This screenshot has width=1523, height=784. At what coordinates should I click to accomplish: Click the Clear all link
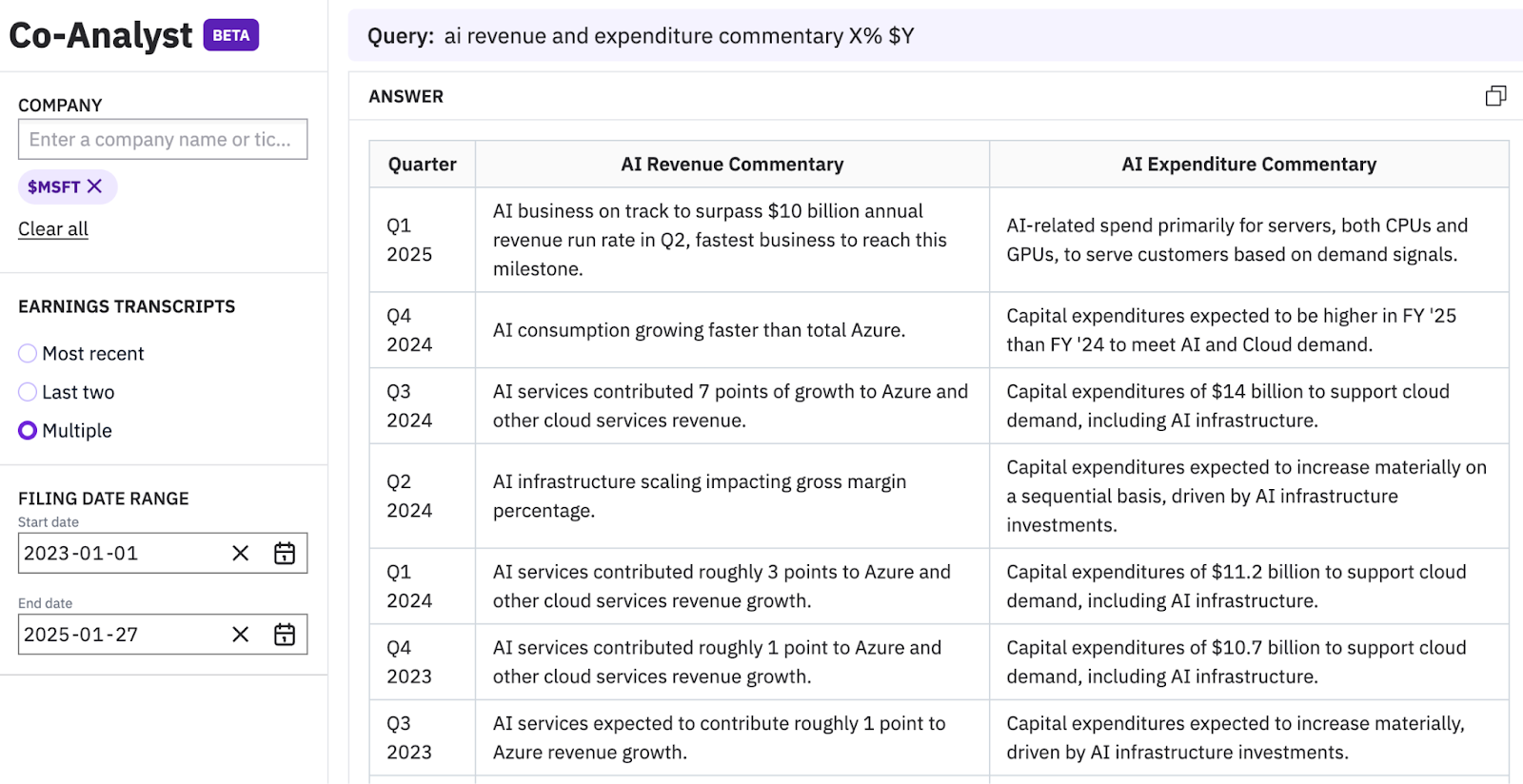coord(53,229)
